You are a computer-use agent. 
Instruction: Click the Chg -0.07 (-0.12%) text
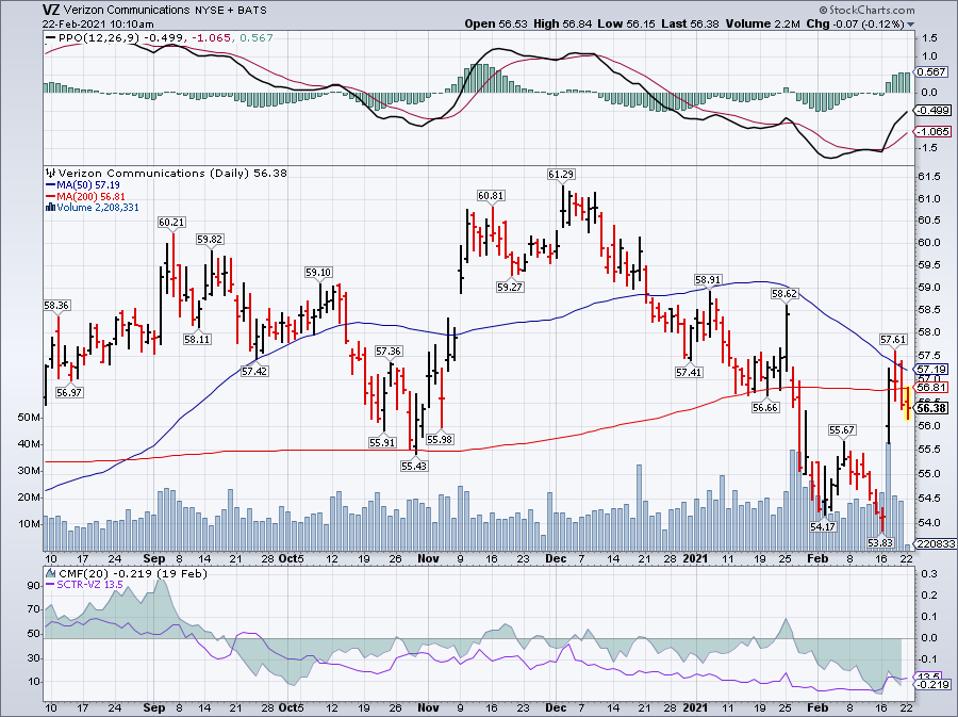[x=855, y=24]
